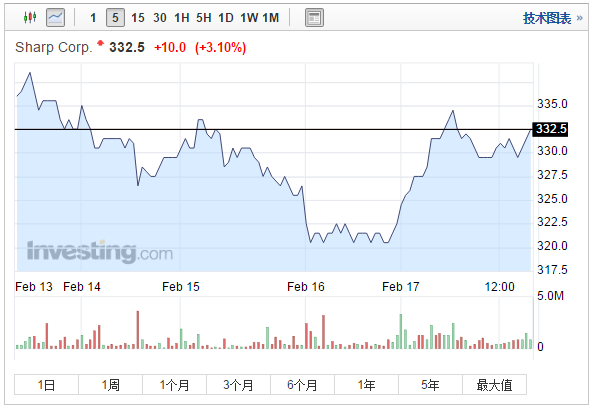Click the 335.0 price axis label
Image resolution: width=592 pixels, height=408 pixels.
coord(552,104)
